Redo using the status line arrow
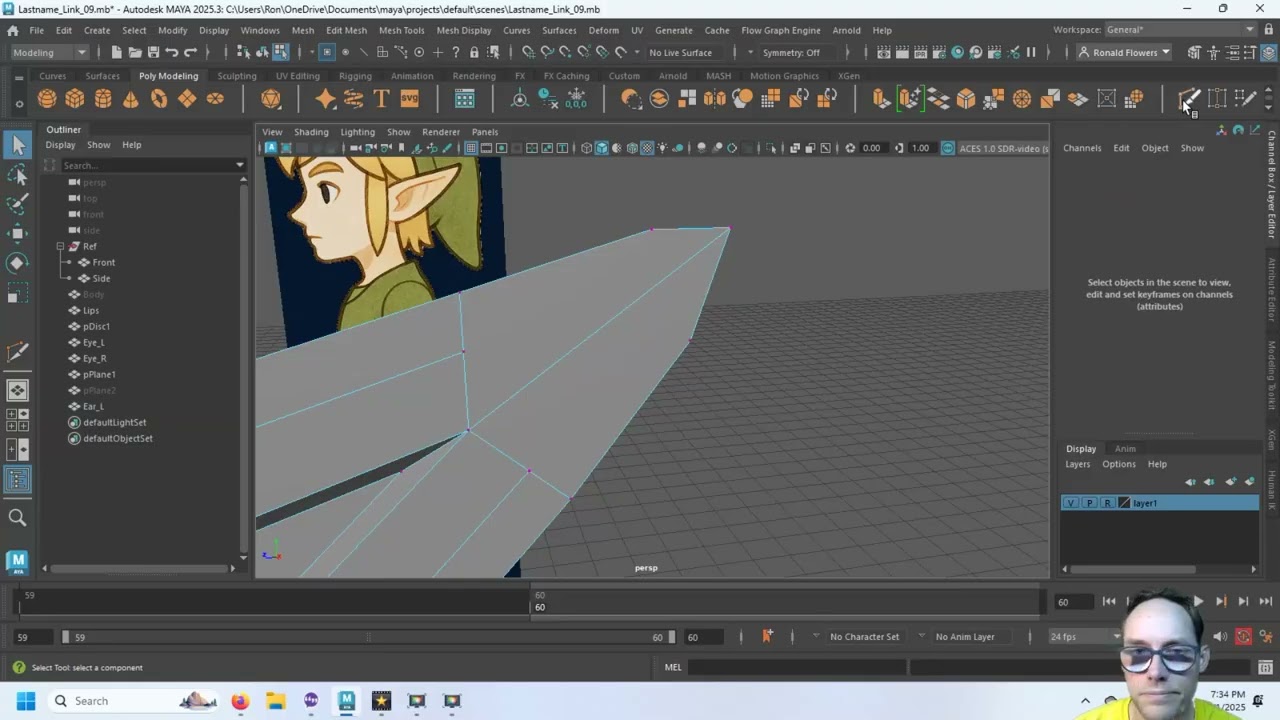 click(191, 52)
